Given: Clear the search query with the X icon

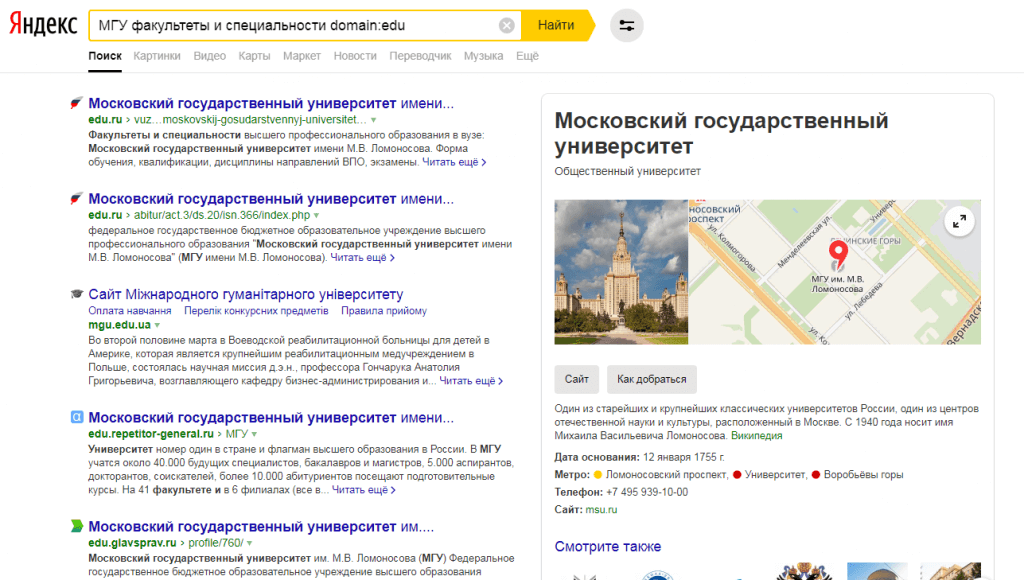Looking at the screenshot, I should (506, 25).
